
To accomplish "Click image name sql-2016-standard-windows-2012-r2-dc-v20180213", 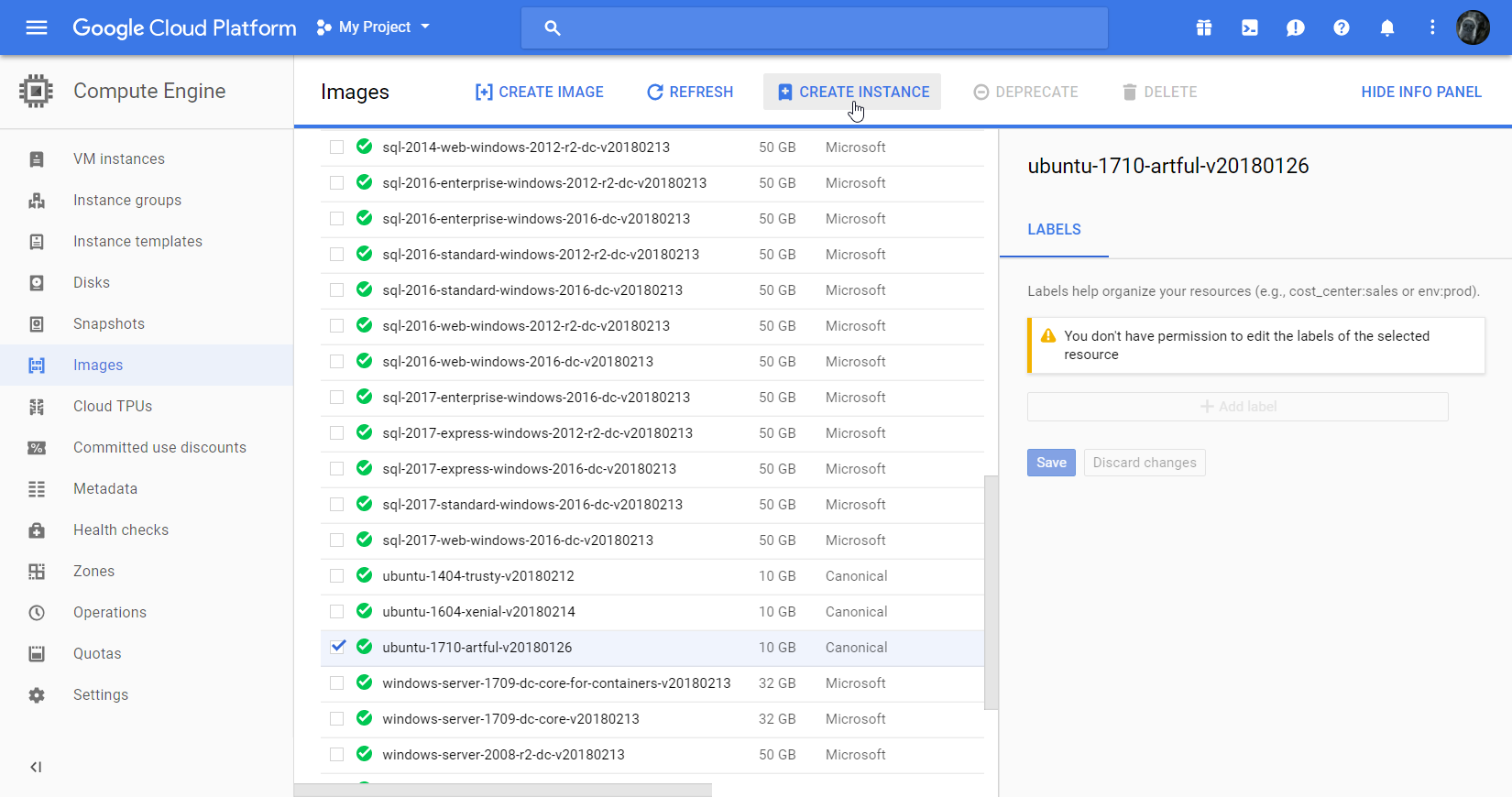I will point(541,255).
